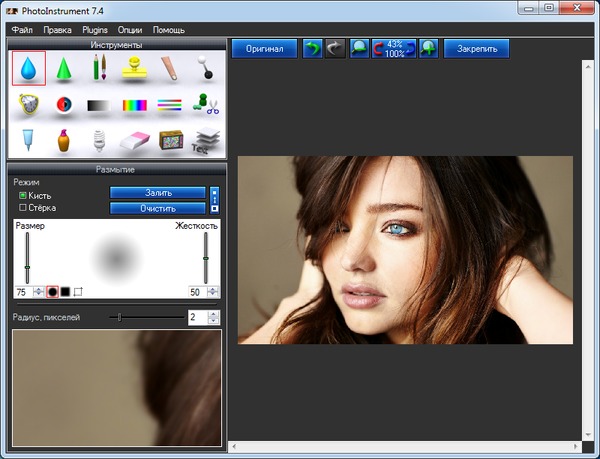Screen dimensions: 600x459
Task: Choose the pink eraser tool
Action: click(134, 141)
